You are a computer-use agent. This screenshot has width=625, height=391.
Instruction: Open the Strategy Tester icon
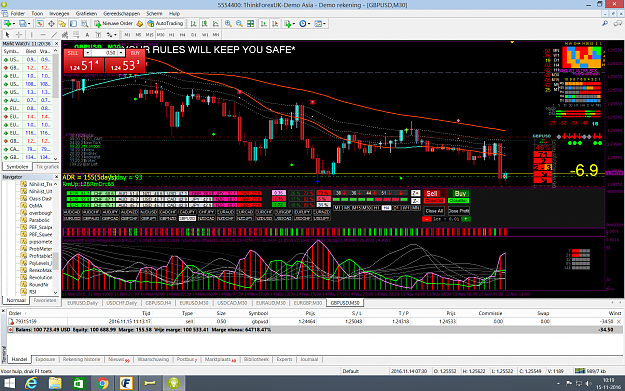[x=85, y=24]
